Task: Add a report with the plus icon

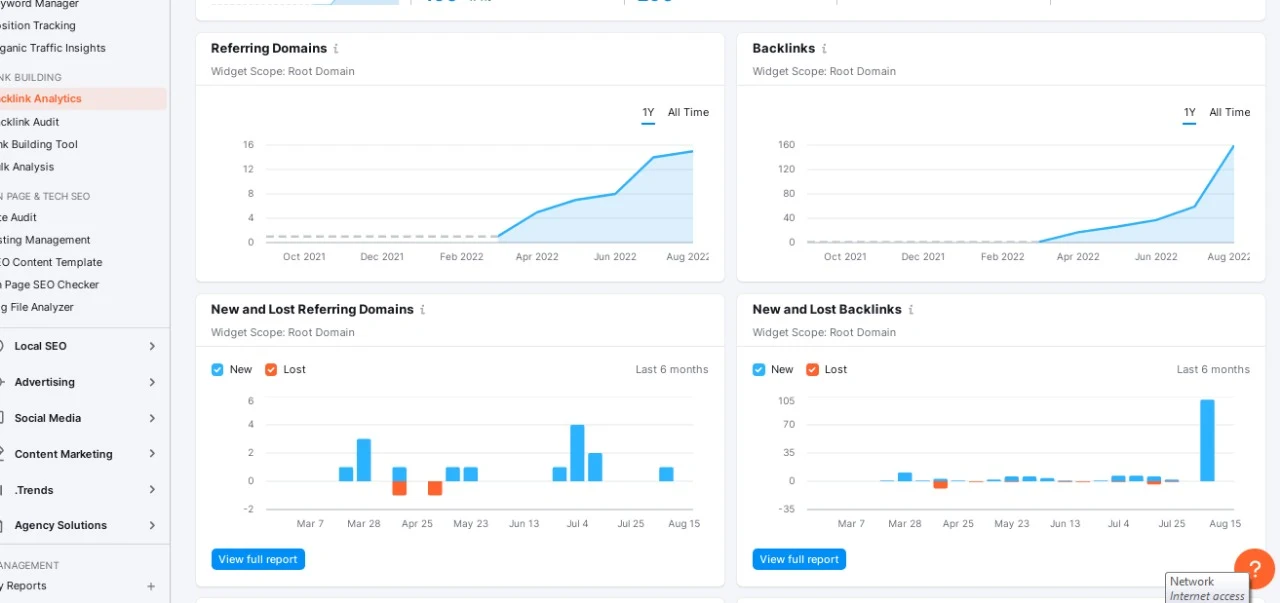Action: pyautogui.click(x=151, y=586)
